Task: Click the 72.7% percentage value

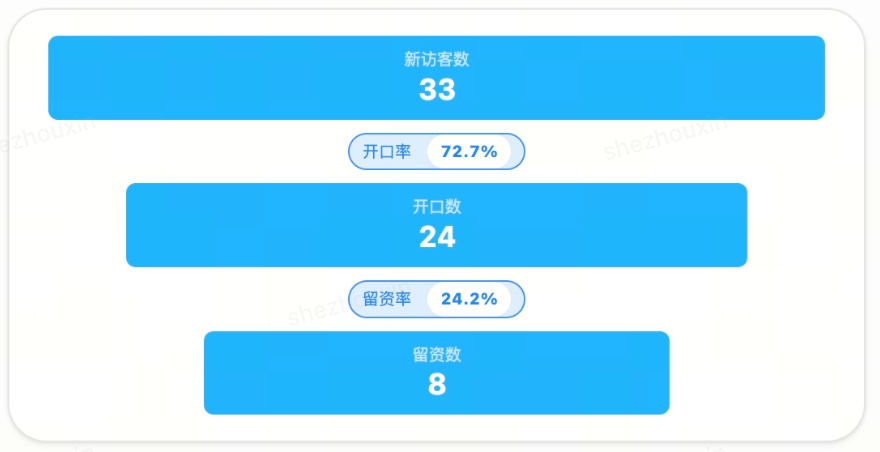Action: [469, 152]
